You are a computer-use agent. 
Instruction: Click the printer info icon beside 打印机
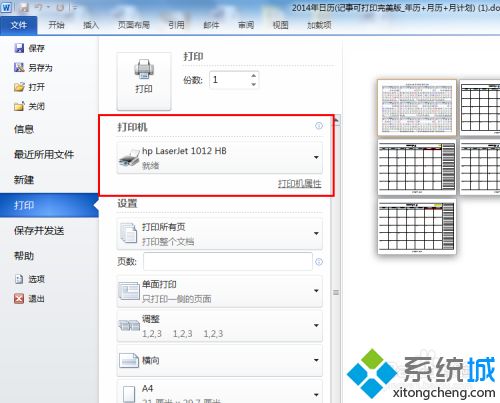(x=319, y=126)
